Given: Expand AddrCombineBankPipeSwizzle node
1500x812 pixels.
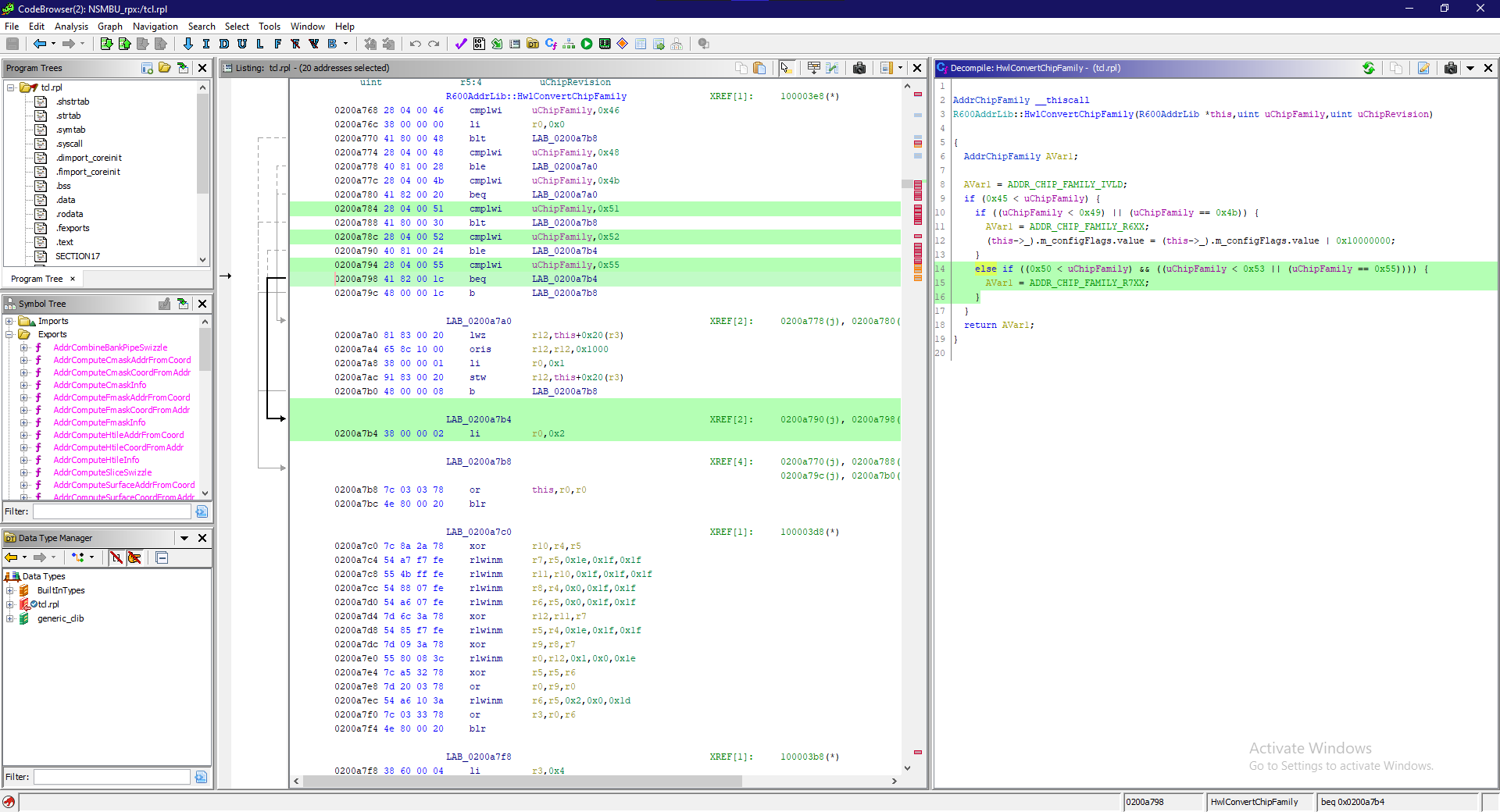Looking at the screenshot, I should [24, 348].
